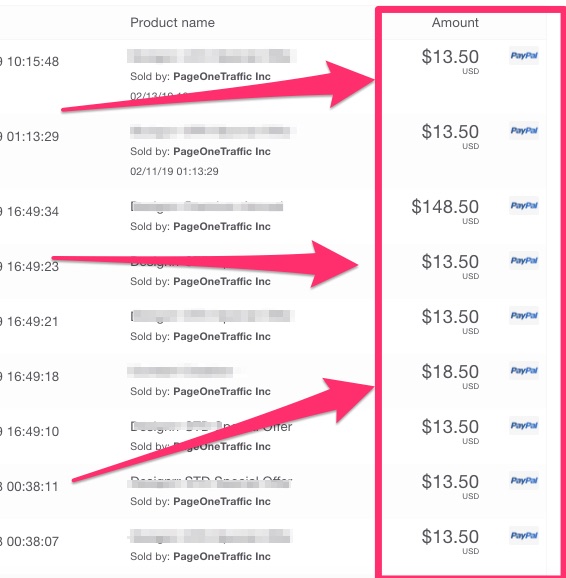
Task: Open blurred product name on 16:49:21 row
Action: (212, 316)
